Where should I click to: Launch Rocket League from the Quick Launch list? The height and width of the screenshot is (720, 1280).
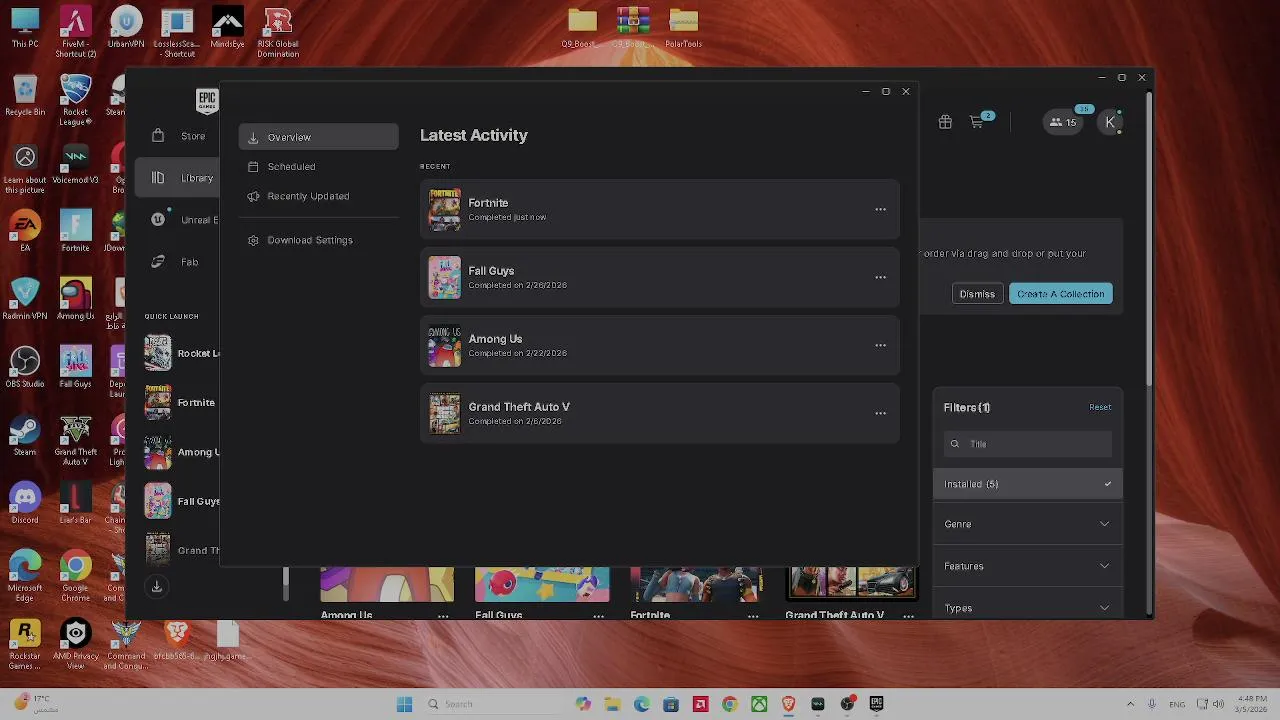181,353
